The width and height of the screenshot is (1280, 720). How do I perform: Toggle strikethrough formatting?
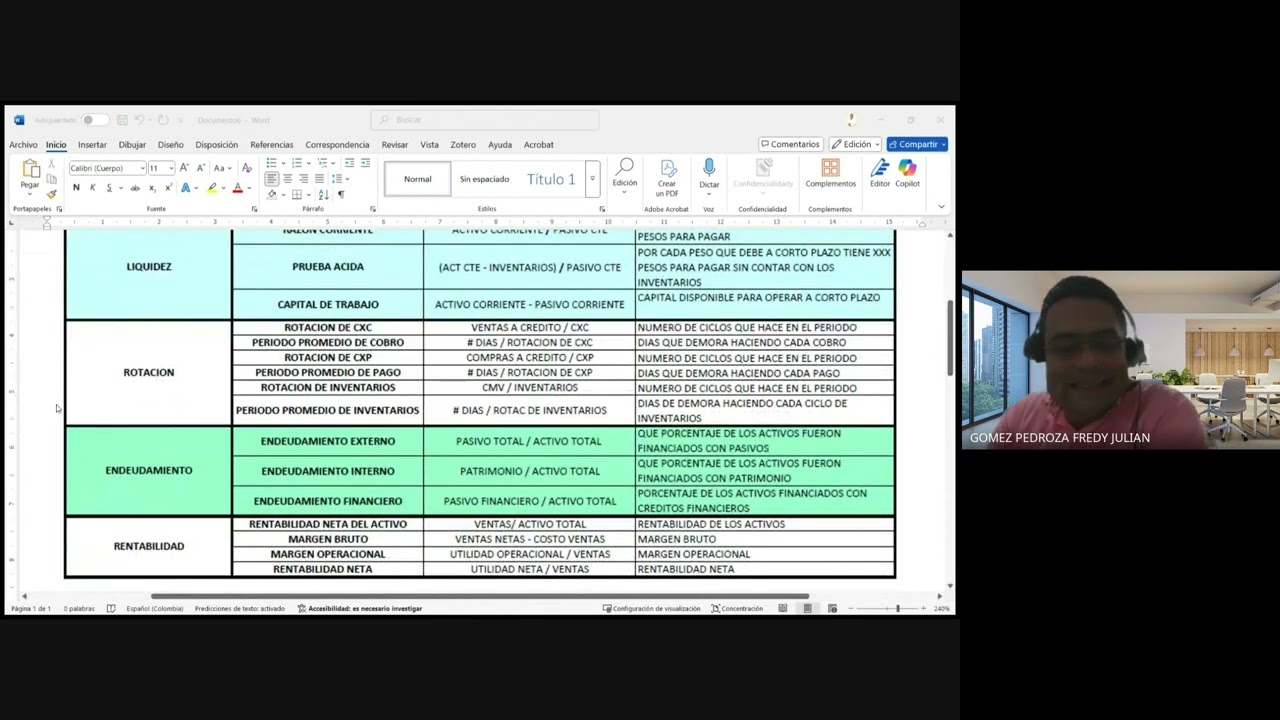point(135,188)
